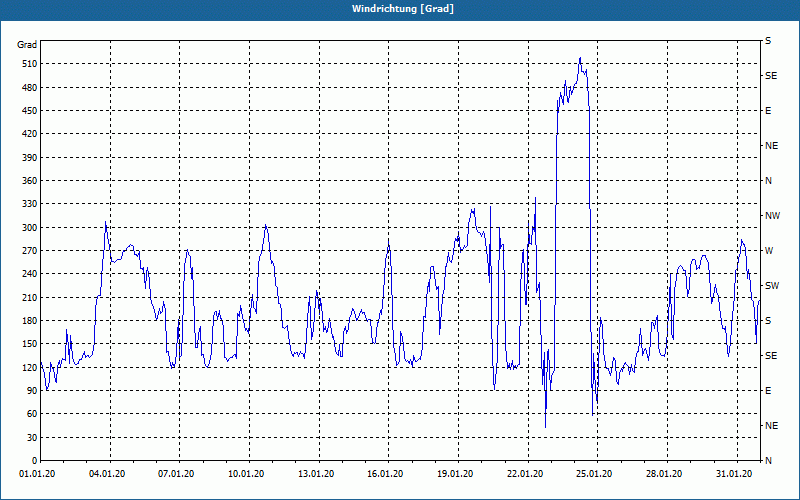
Task: Click the y-axis tick label 150
Action: pyautogui.click(x=30, y=344)
